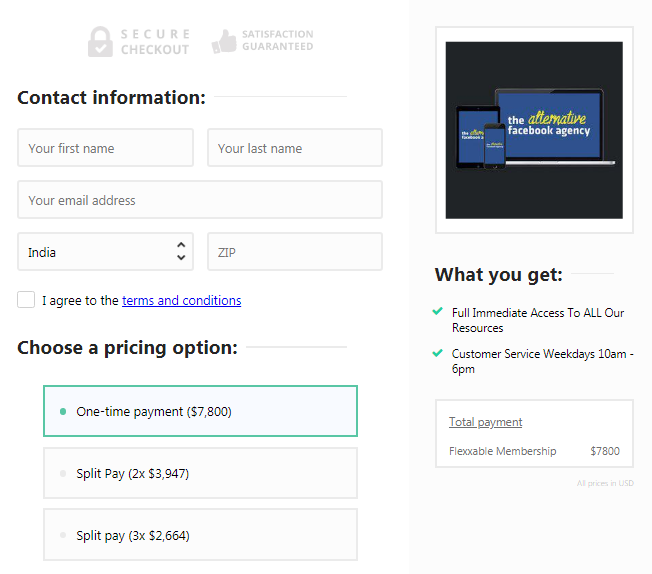The width and height of the screenshot is (652, 574).
Task: Click the green checkmark beside Customer Service
Action: 438,353
